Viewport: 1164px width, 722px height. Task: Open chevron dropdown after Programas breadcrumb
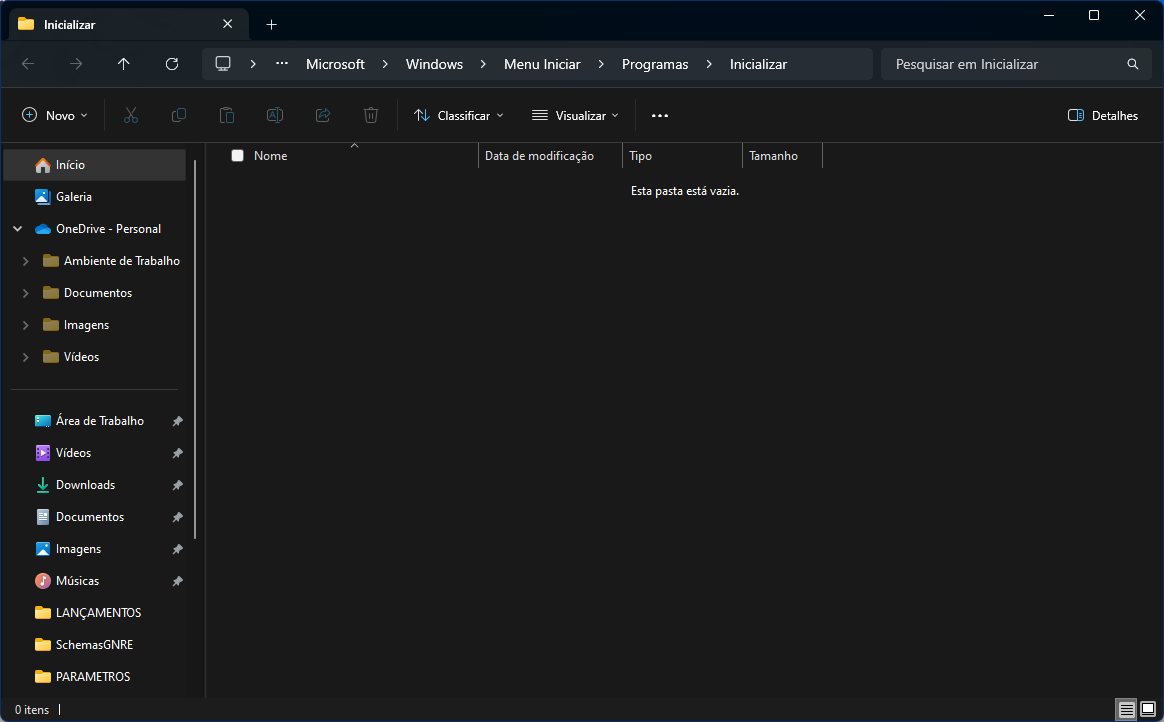(x=709, y=64)
